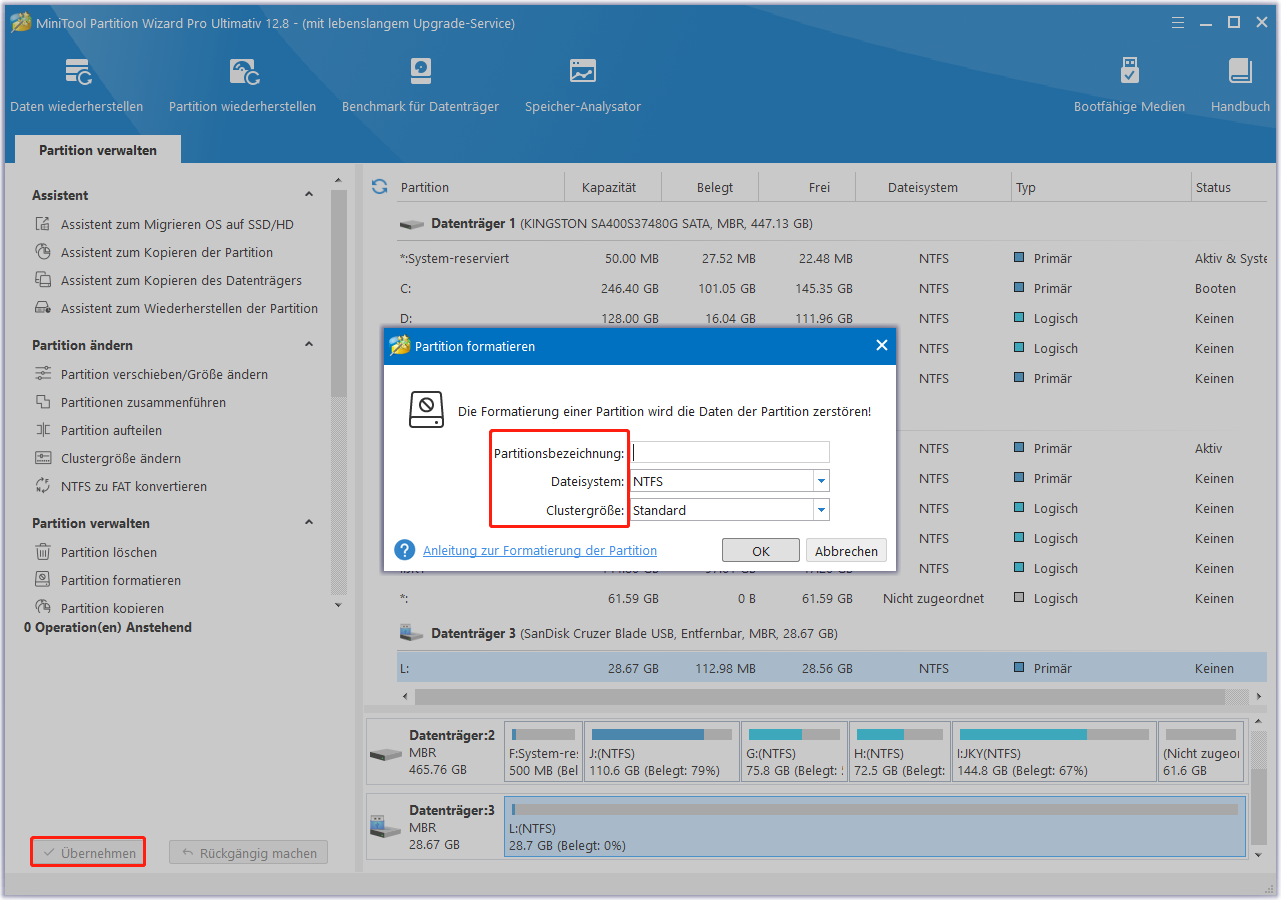Click Datenträger 1 KINGSTON header row

click(832, 224)
